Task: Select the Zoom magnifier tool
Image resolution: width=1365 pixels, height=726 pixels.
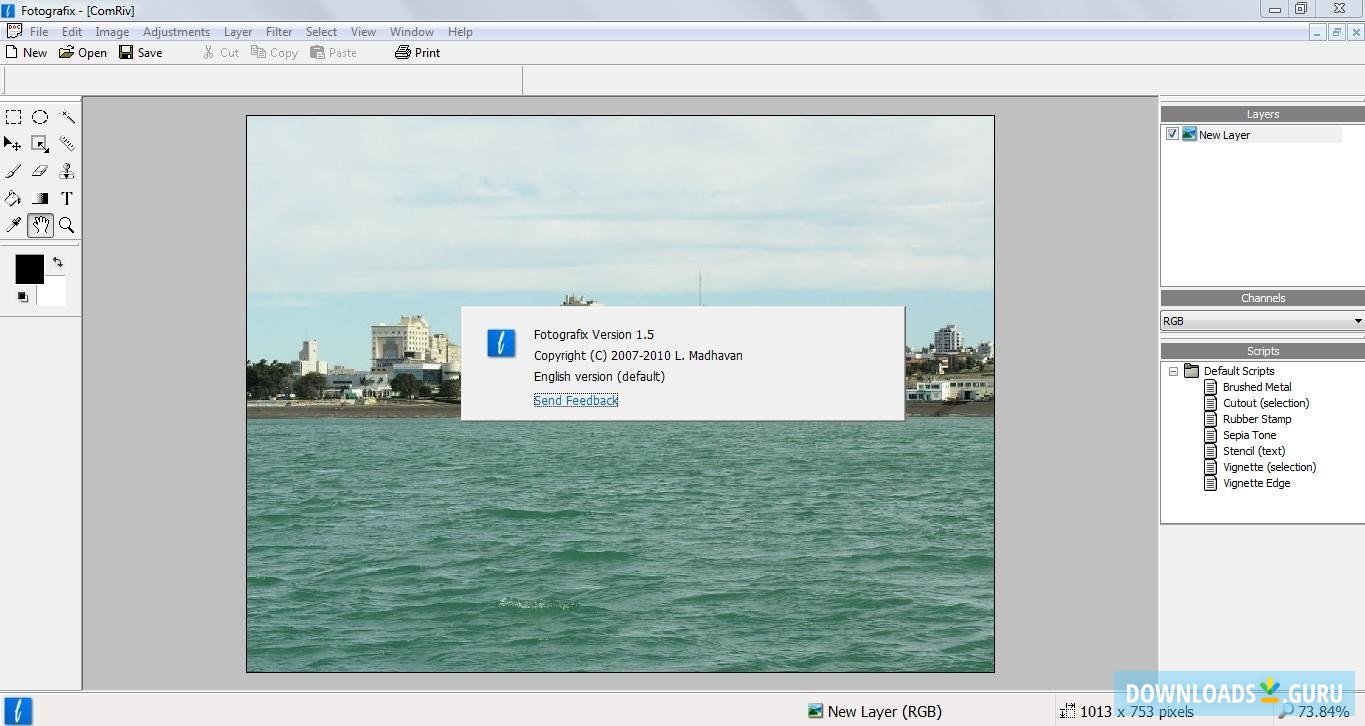Action: 67,225
